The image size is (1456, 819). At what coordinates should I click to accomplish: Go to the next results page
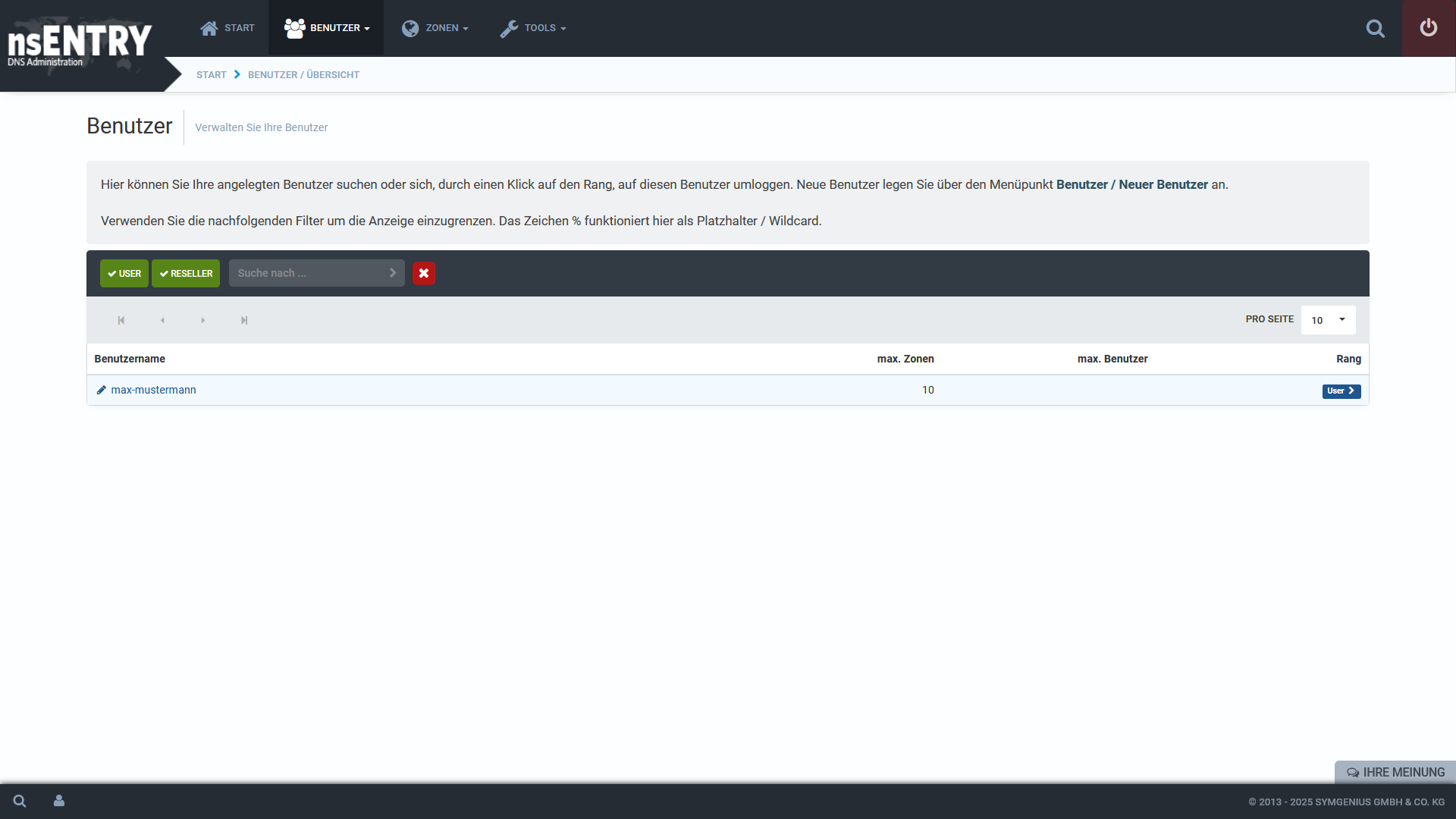202,320
